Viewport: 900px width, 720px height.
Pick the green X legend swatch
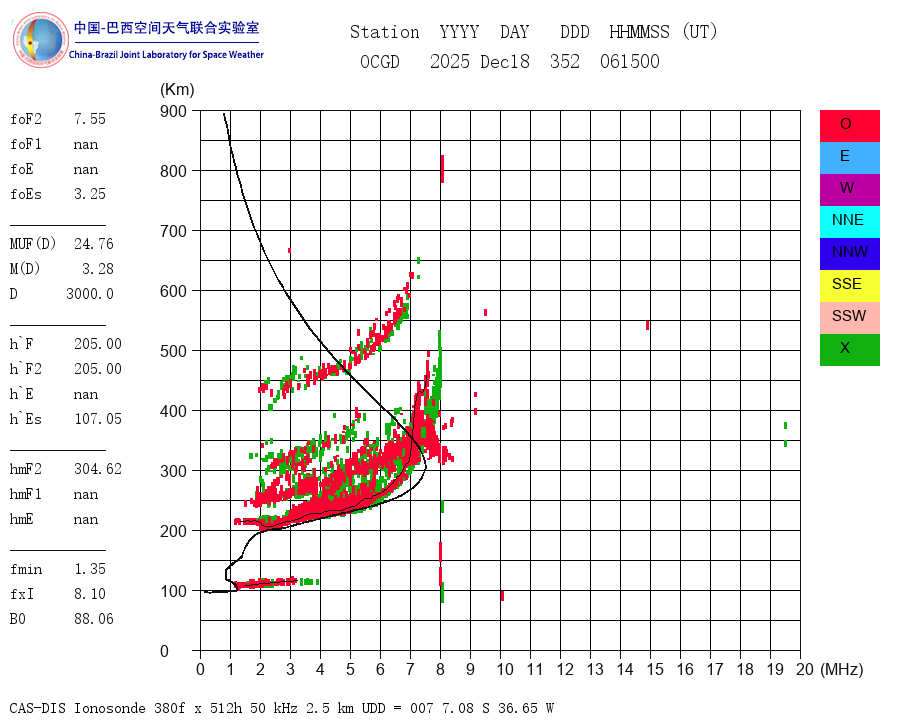point(849,350)
